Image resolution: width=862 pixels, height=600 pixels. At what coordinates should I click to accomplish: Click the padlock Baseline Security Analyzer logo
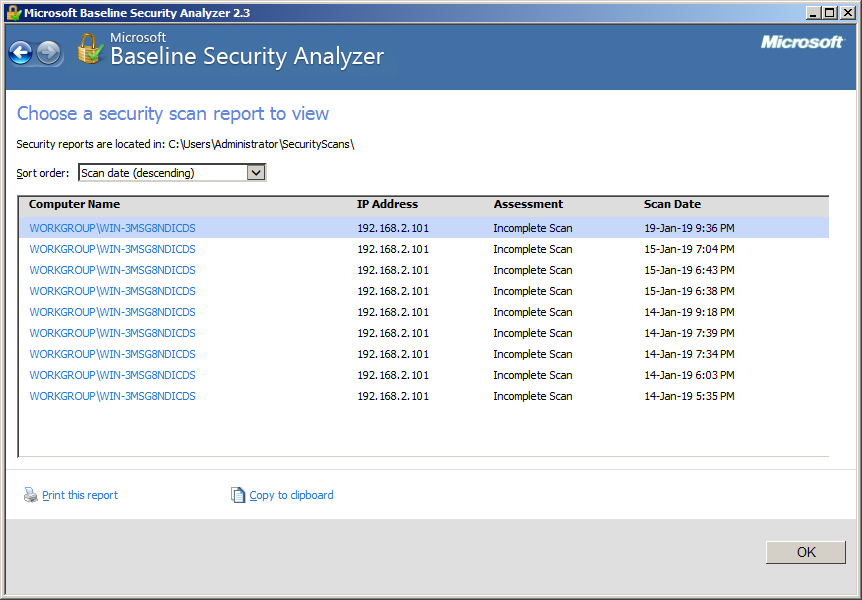pos(90,49)
